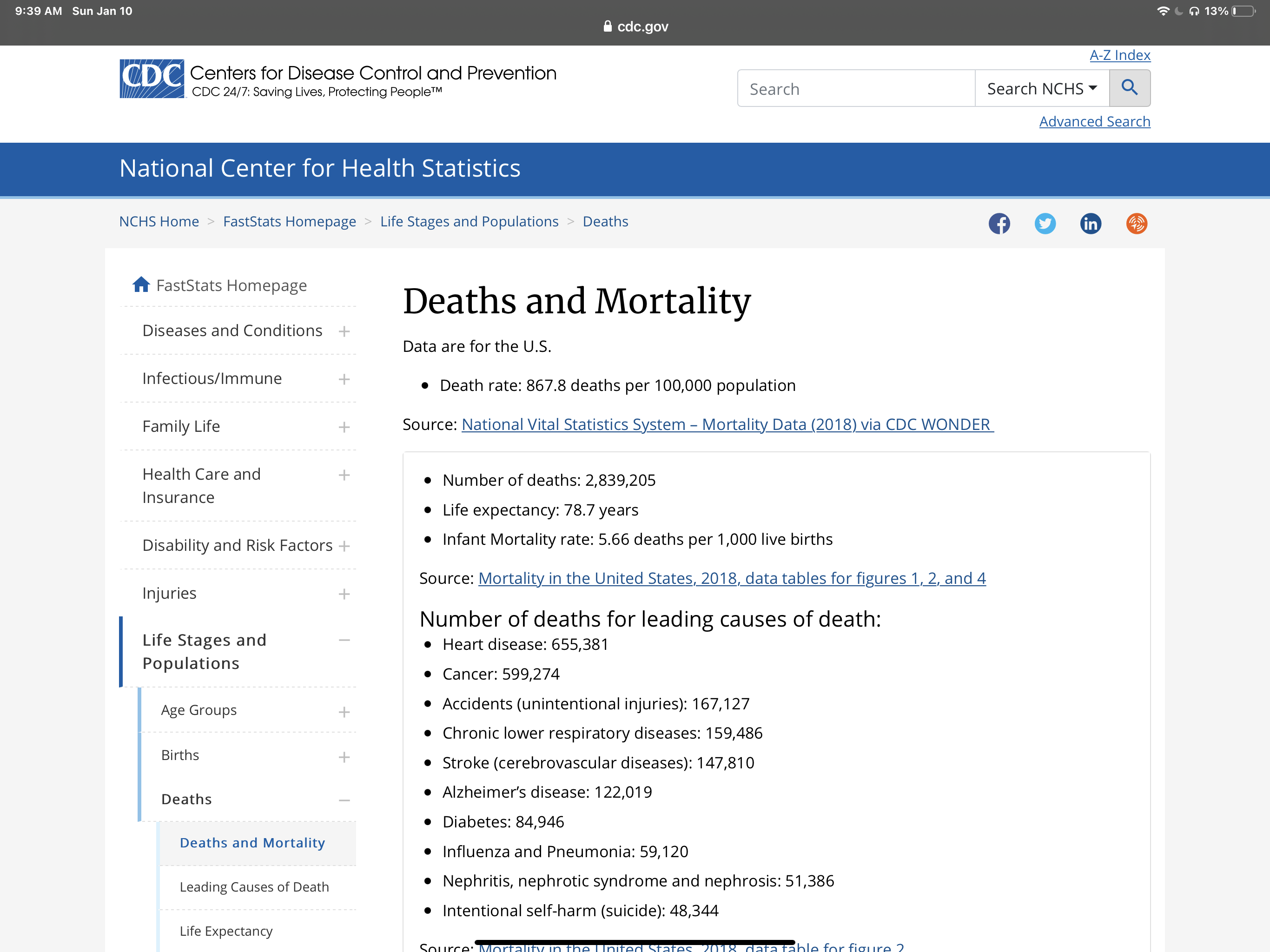Open Disability and Risk Factors menu item
1270x952 pixels.
(237, 545)
